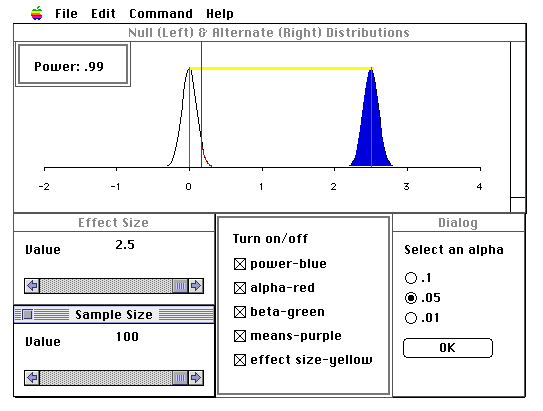Click the OK button
Image resolution: width=543 pixels, height=411 pixels.
pos(448,348)
